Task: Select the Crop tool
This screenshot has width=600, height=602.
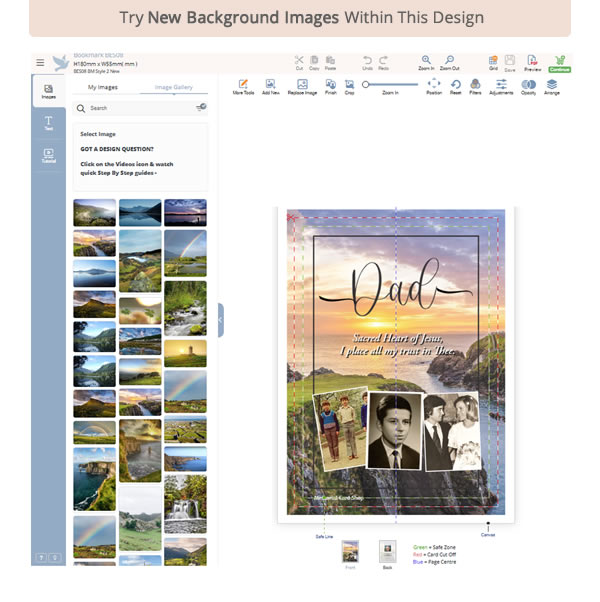Action: point(349,86)
